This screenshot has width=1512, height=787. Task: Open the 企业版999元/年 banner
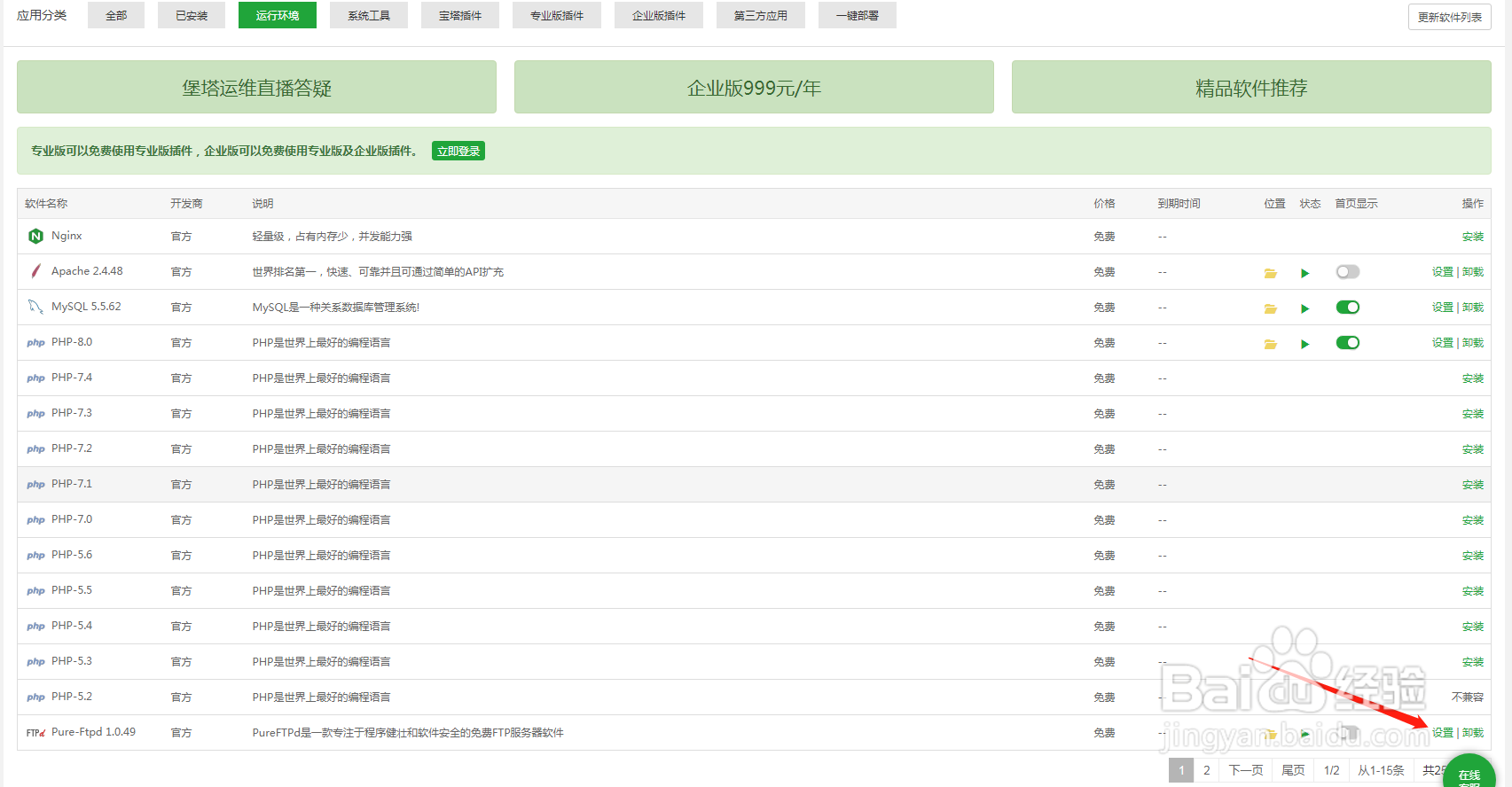click(x=754, y=87)
